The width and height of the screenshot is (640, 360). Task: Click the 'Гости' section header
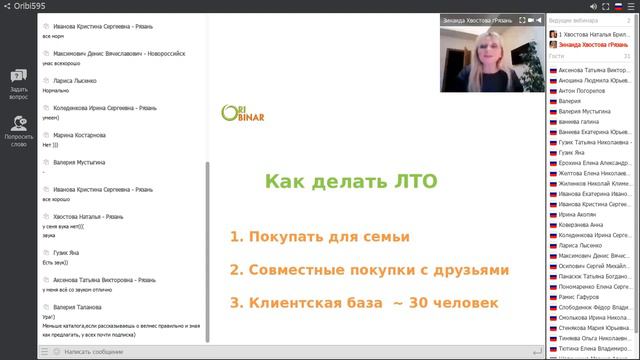pyautogui.click(x=556, y=56)
